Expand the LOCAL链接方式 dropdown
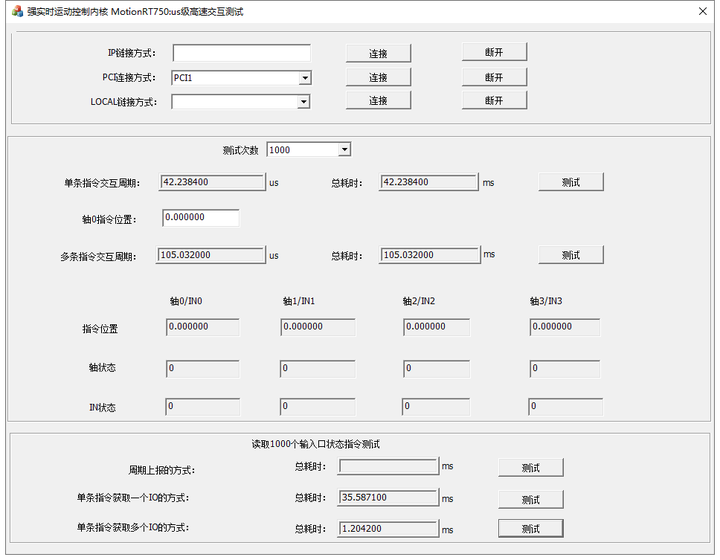The height and width of the screenshot is (560, 720). [x=303, y=101]
